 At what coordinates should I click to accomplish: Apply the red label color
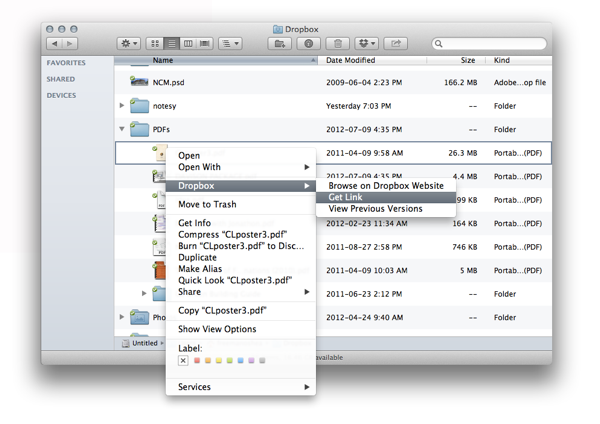tap(197, 360)
